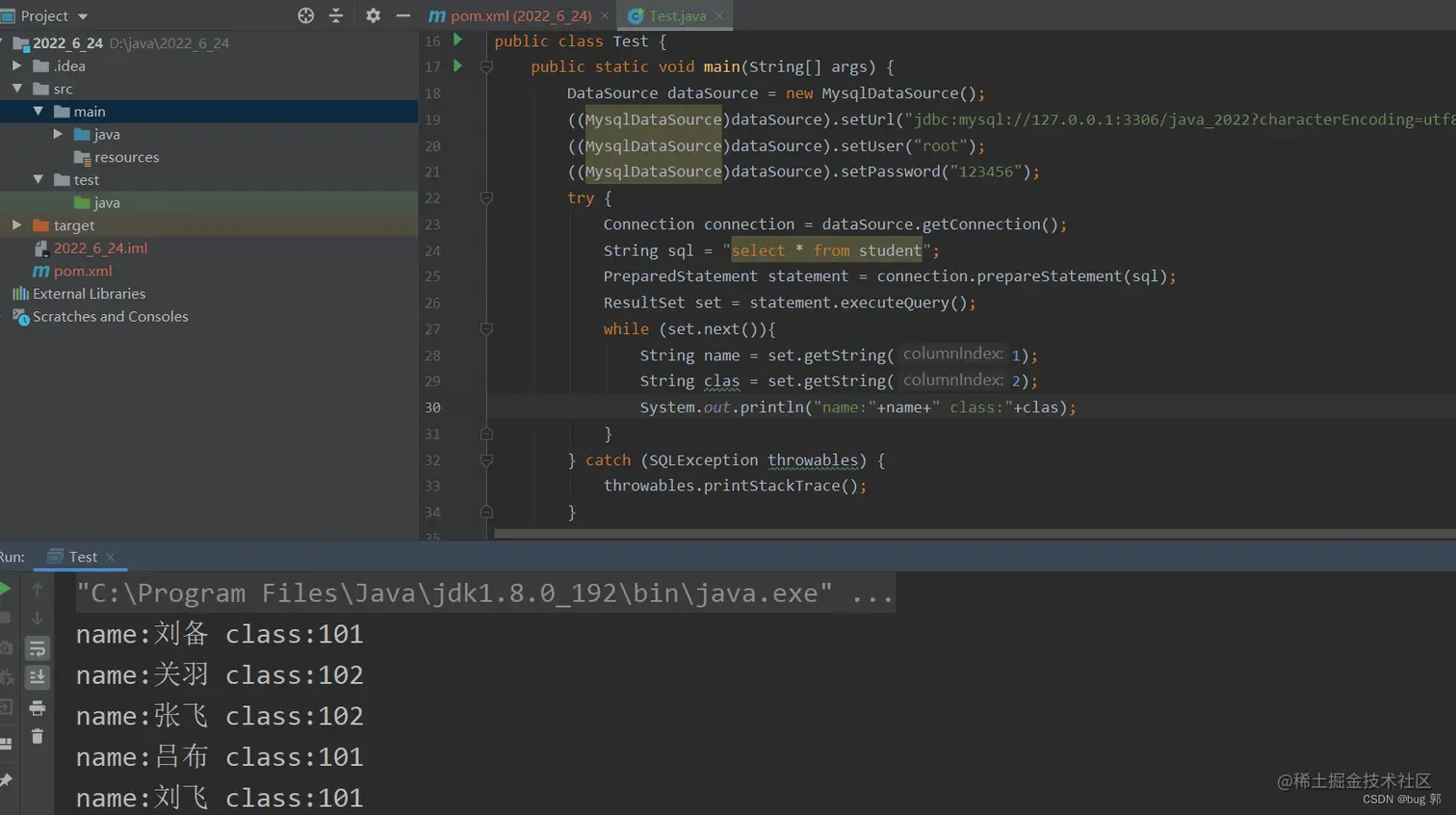The width and height of the screenshot is (1456, 815).
Task: Open Project panel settings gear
Action: [374, 15]
